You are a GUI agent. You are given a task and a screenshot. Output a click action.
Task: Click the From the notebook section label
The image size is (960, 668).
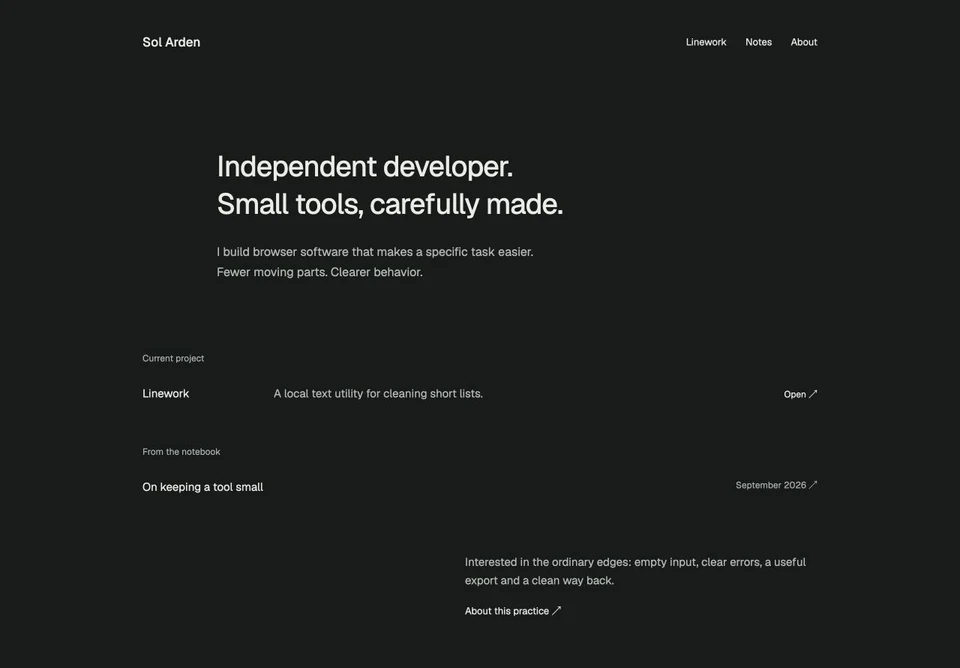(181, 452)
